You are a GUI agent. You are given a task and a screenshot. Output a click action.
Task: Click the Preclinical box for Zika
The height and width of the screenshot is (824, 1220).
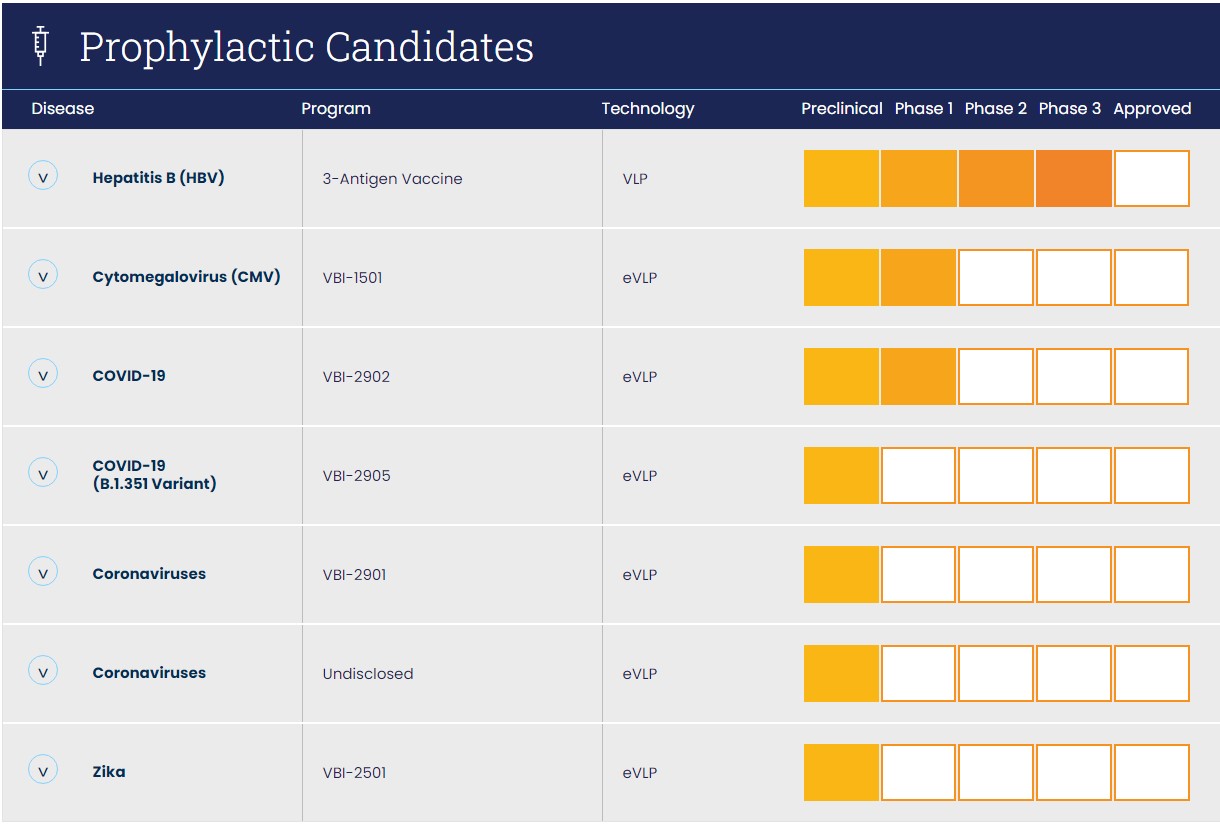click(841, 772)
